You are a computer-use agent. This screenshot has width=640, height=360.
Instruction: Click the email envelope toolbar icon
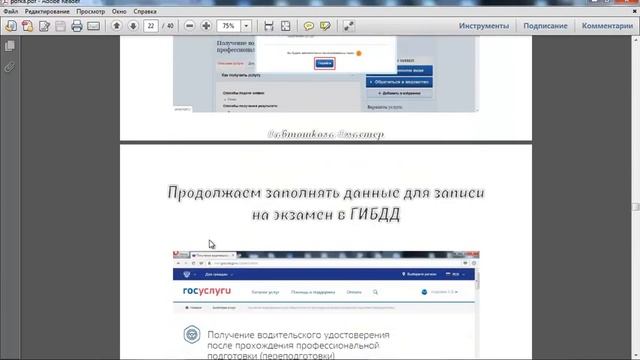click(x=93, y=26)
